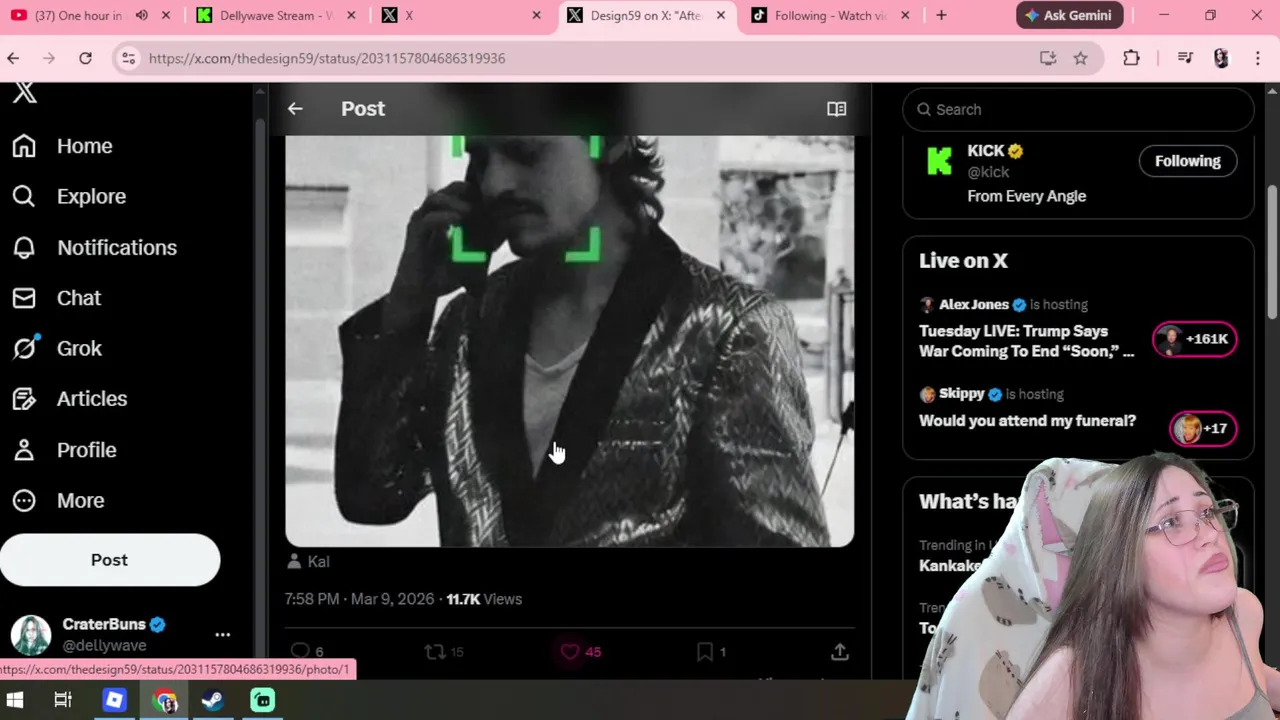Screen dimensions: 1280x720
Task: Open Notifications in sidebar
Action: tap(94, 247)
